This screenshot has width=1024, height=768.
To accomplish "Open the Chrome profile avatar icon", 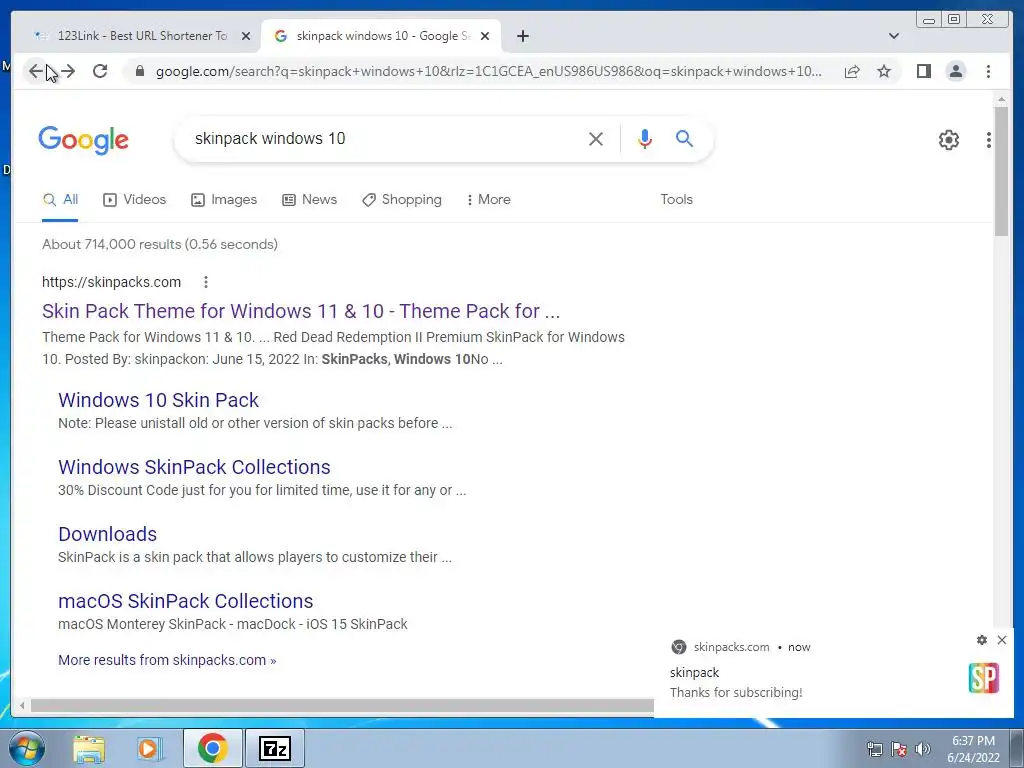I will pos(955,71).
